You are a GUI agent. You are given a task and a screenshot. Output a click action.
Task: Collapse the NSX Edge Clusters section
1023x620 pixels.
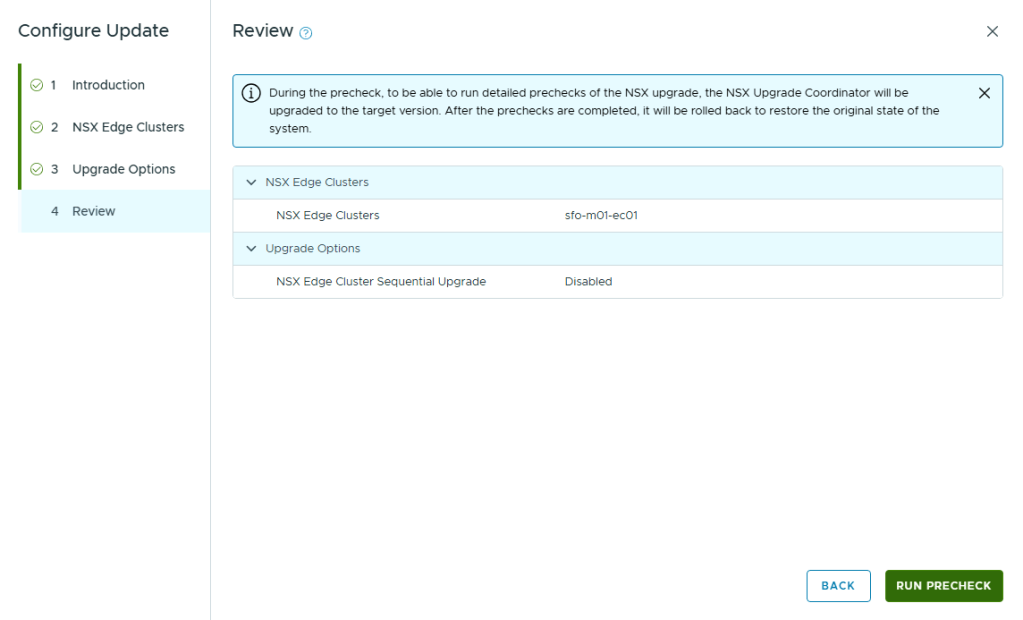coord(251,183)
